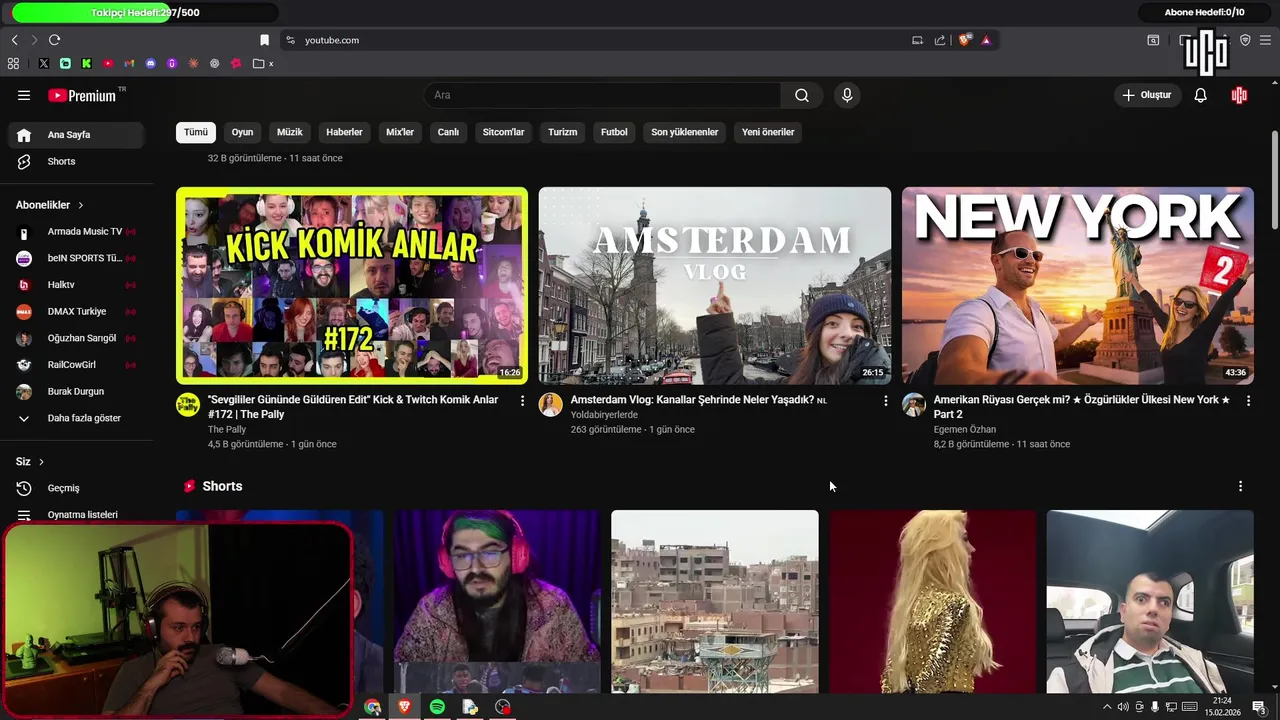This screenshot has width=1280, height=720.
Task: Expand the Siz section chevron
Action: 41,462
